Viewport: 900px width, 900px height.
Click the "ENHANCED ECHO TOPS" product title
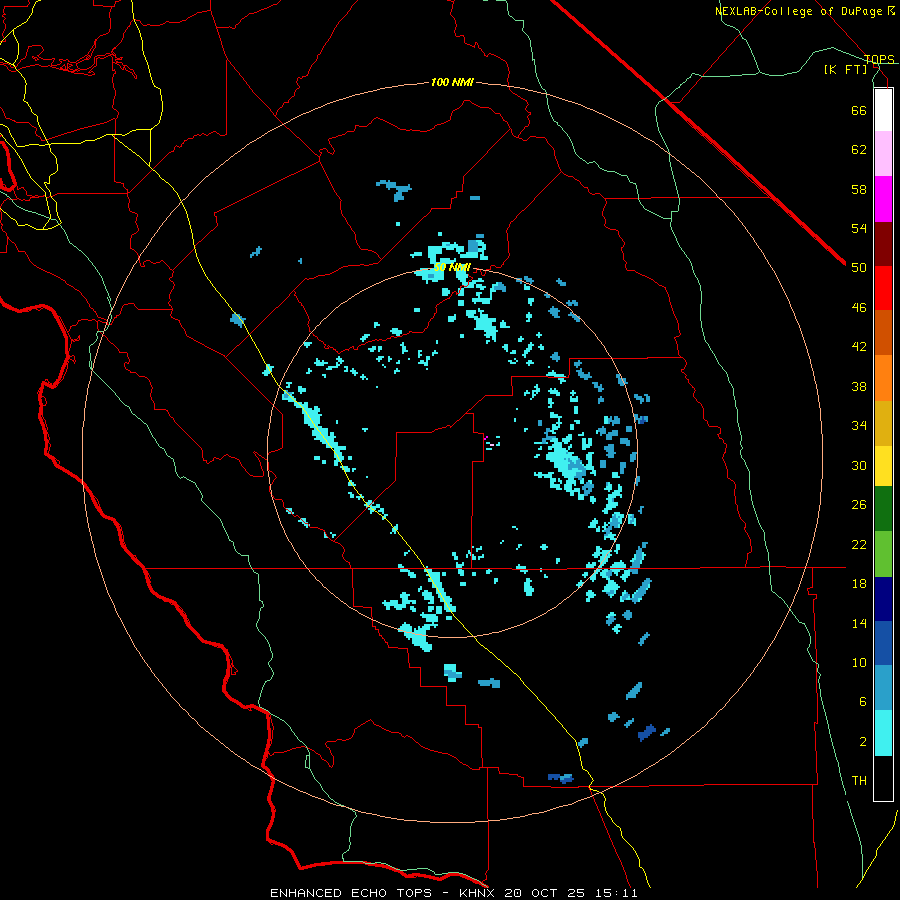pyautogui.click(x=351, y=893)
